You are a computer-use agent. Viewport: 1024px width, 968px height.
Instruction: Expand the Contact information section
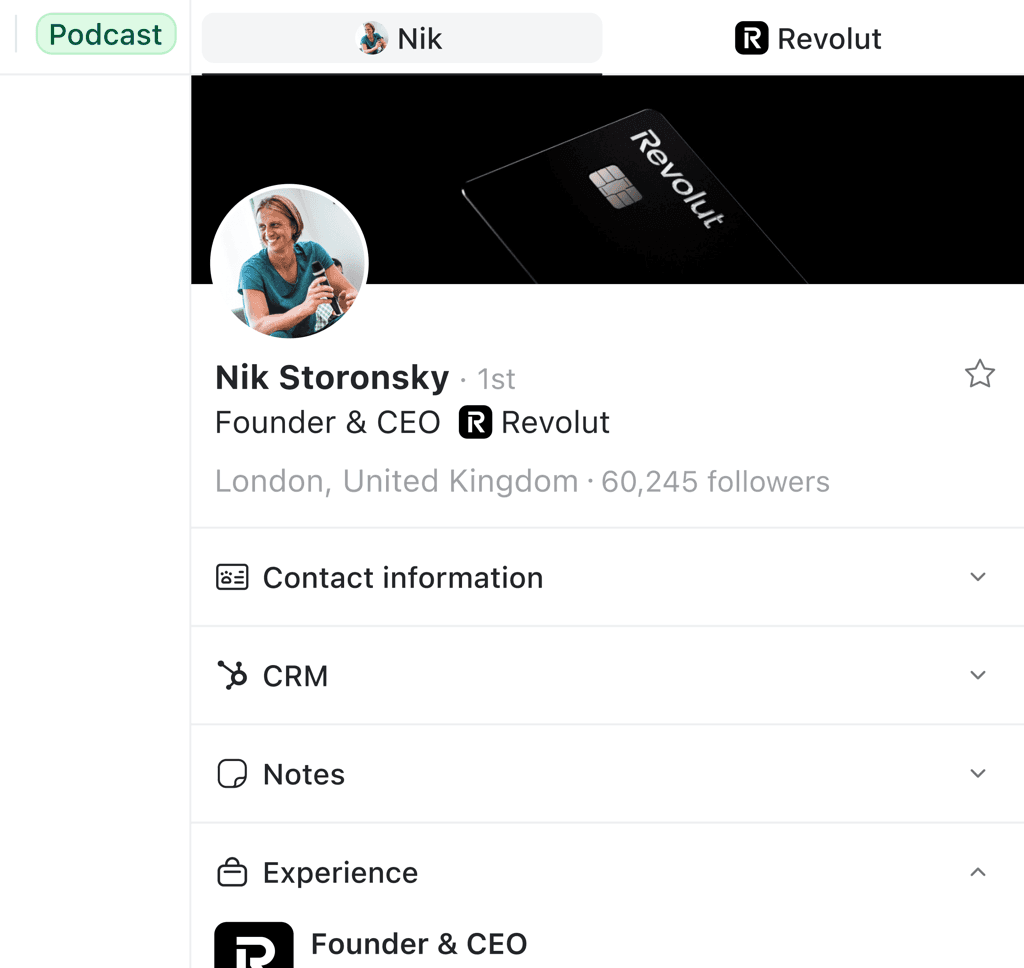coord(978,577)
